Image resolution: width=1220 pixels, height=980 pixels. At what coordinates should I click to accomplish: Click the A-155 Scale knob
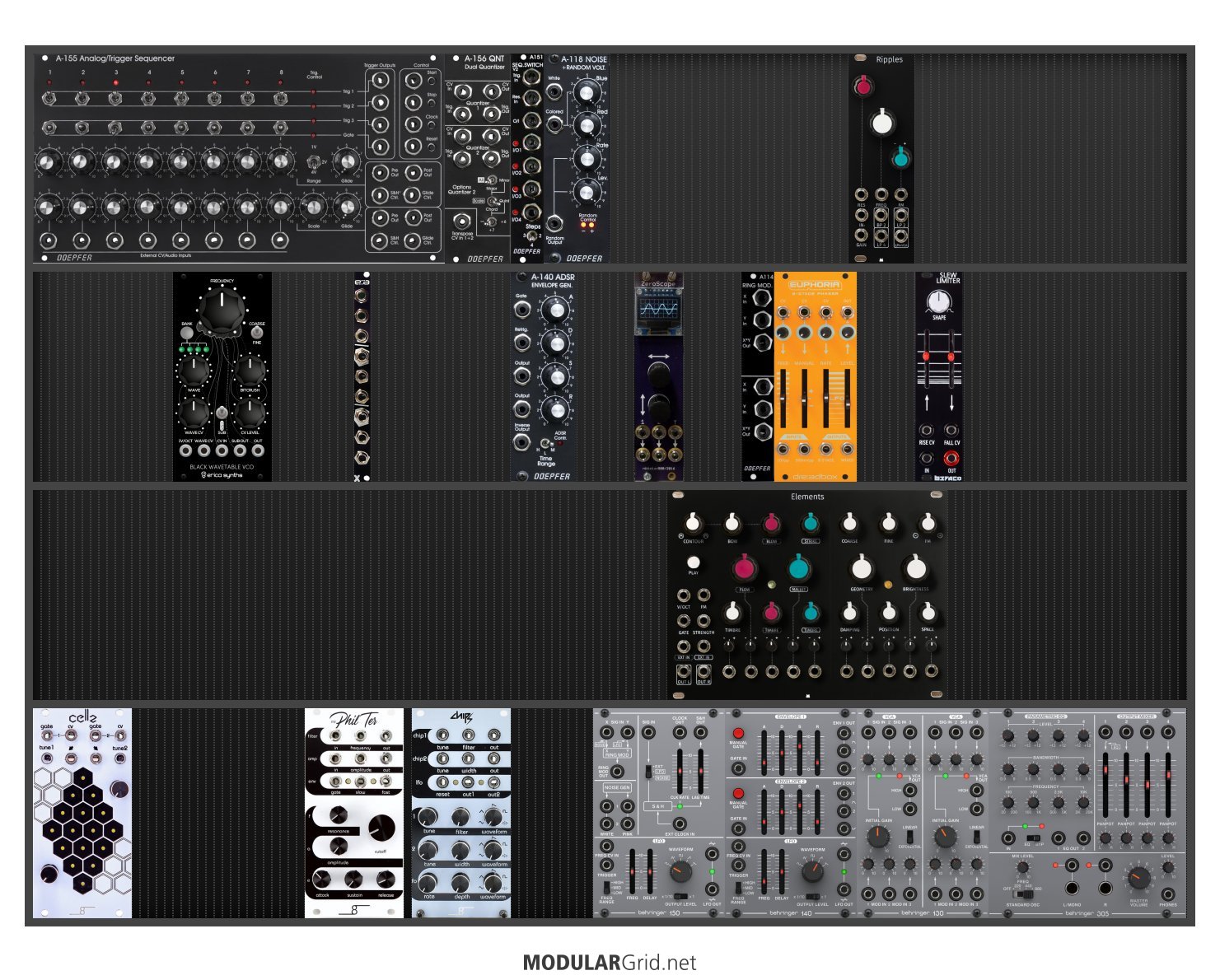(x=314, y=208)
